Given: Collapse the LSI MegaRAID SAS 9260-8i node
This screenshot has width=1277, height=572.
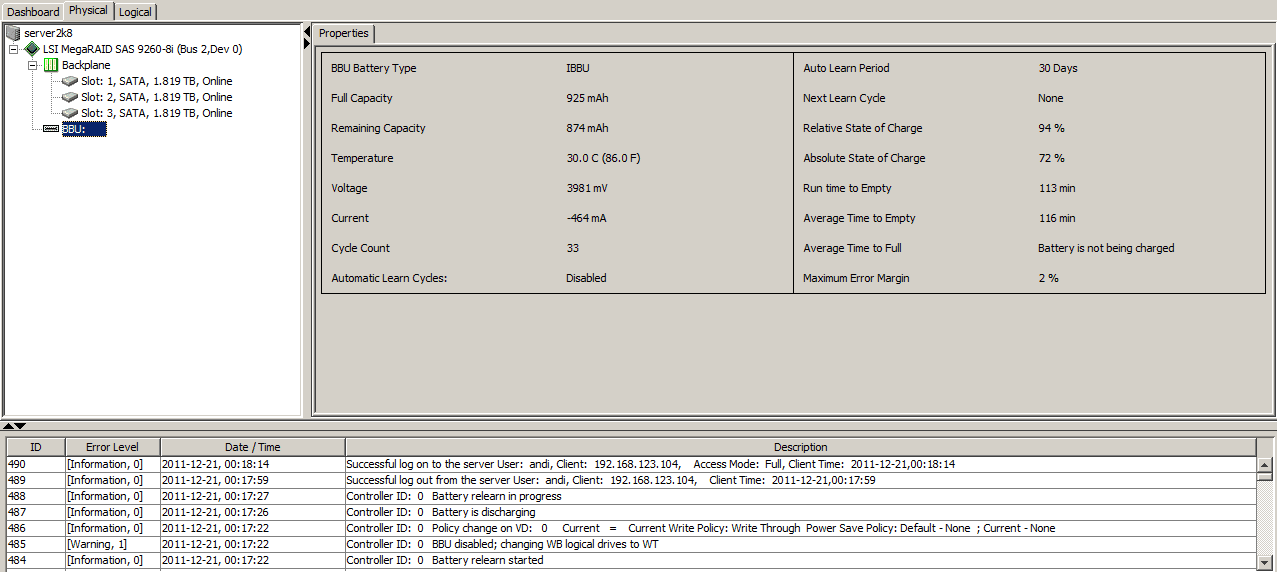Looking at the screenshot, I should [13, 49].
